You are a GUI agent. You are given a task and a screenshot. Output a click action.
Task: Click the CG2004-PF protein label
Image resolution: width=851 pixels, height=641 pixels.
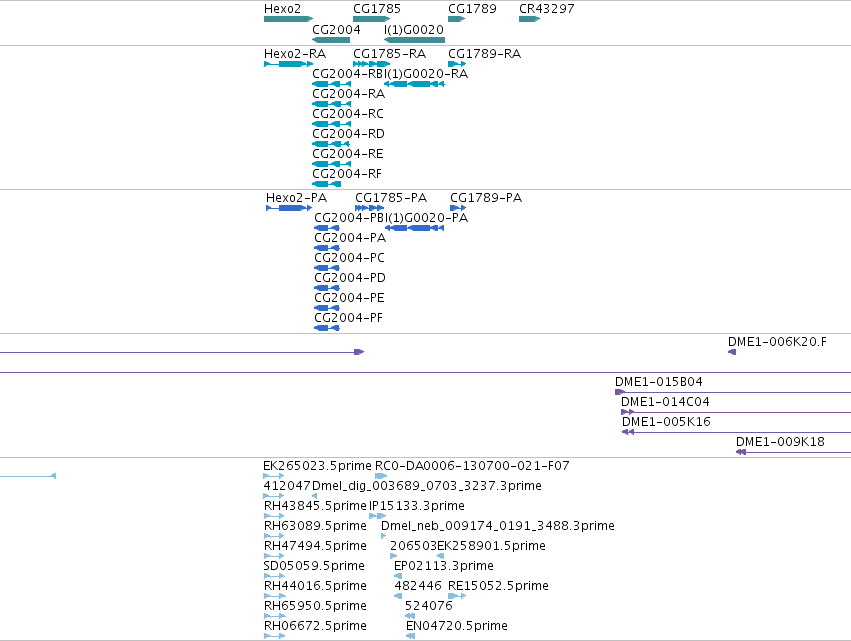point(348,318)
